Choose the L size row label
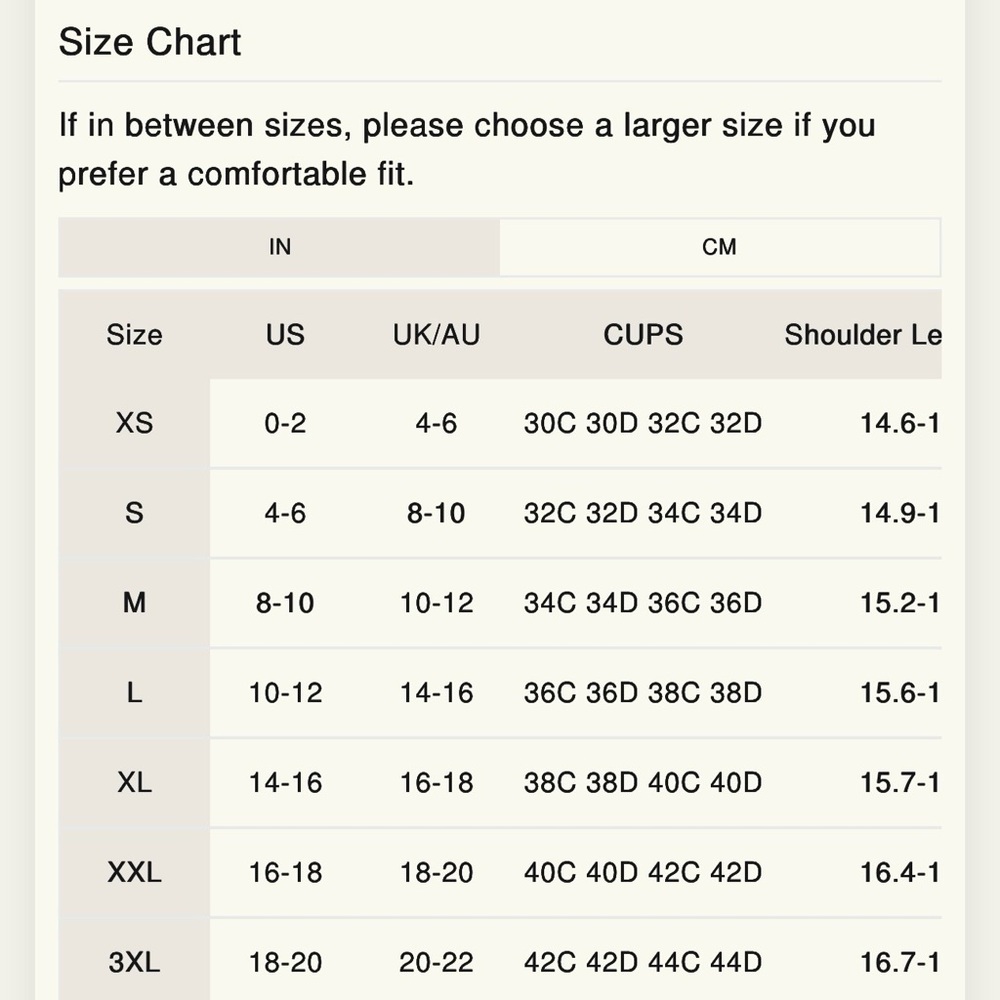 [134, 693]
